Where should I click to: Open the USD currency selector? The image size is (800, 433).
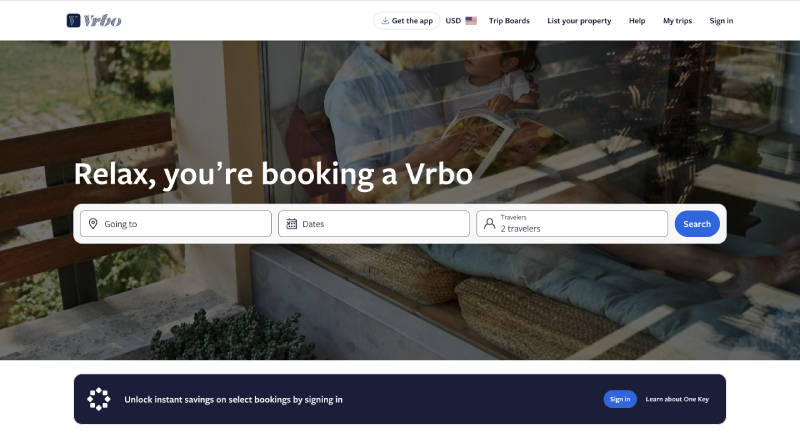(461, 20)
